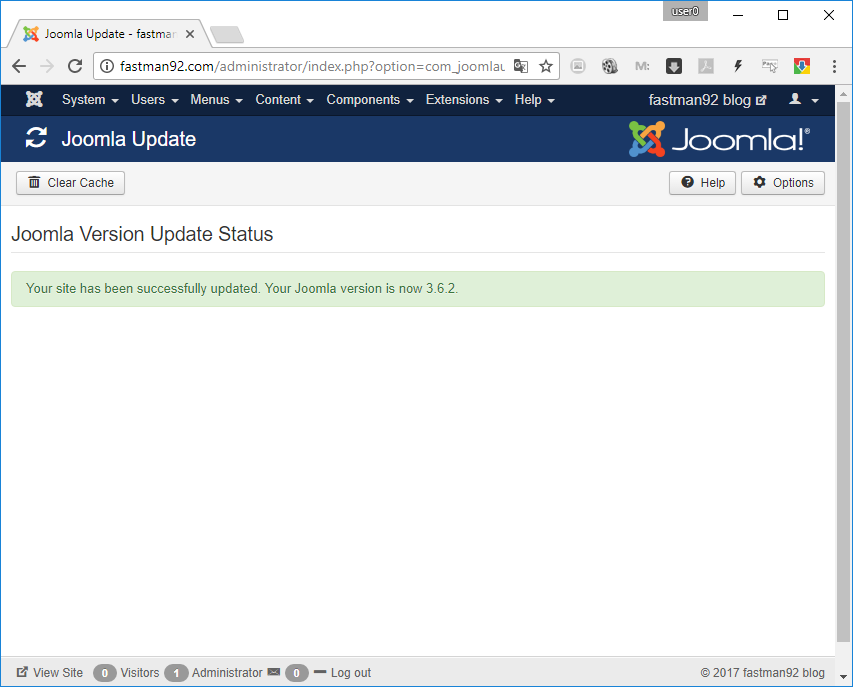Open the Chrome three-dot menu

pyautogui.click(x=834, y=66)
